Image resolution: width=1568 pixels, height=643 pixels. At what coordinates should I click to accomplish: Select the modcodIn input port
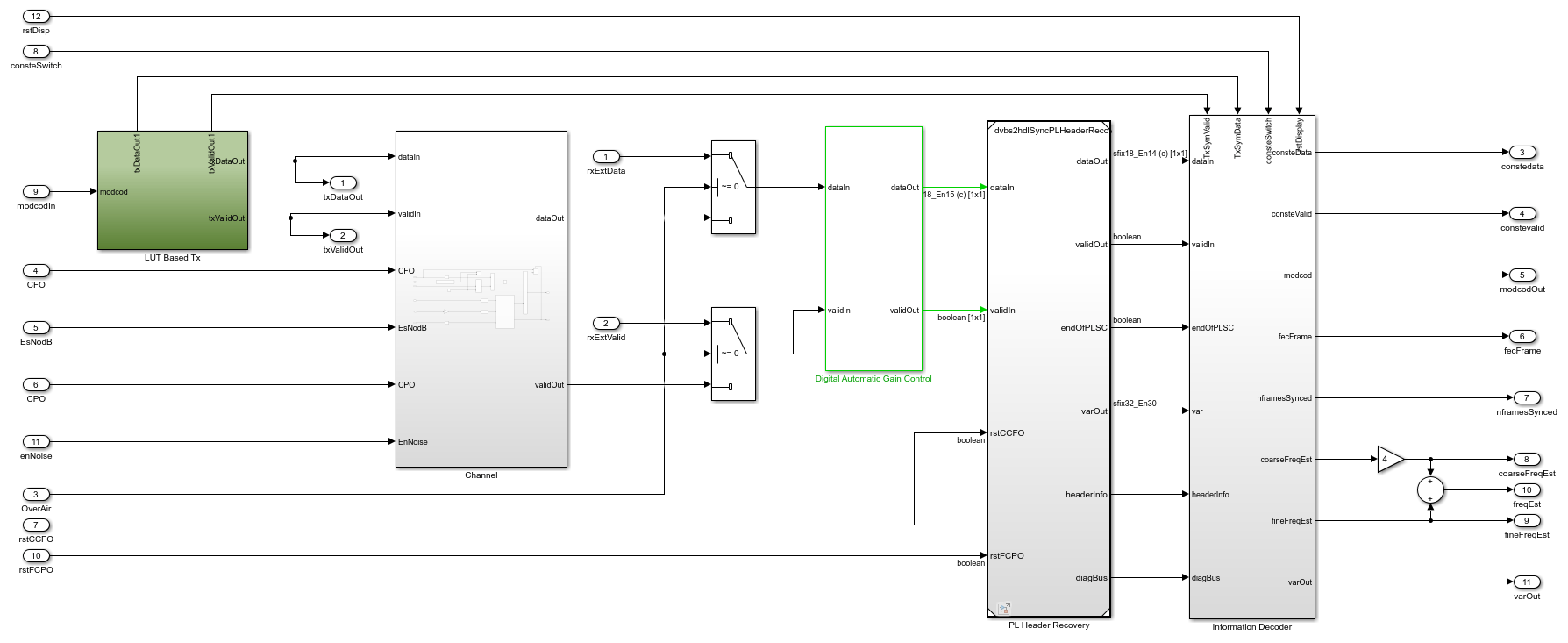pyautogui.click(x=36, y=192)
